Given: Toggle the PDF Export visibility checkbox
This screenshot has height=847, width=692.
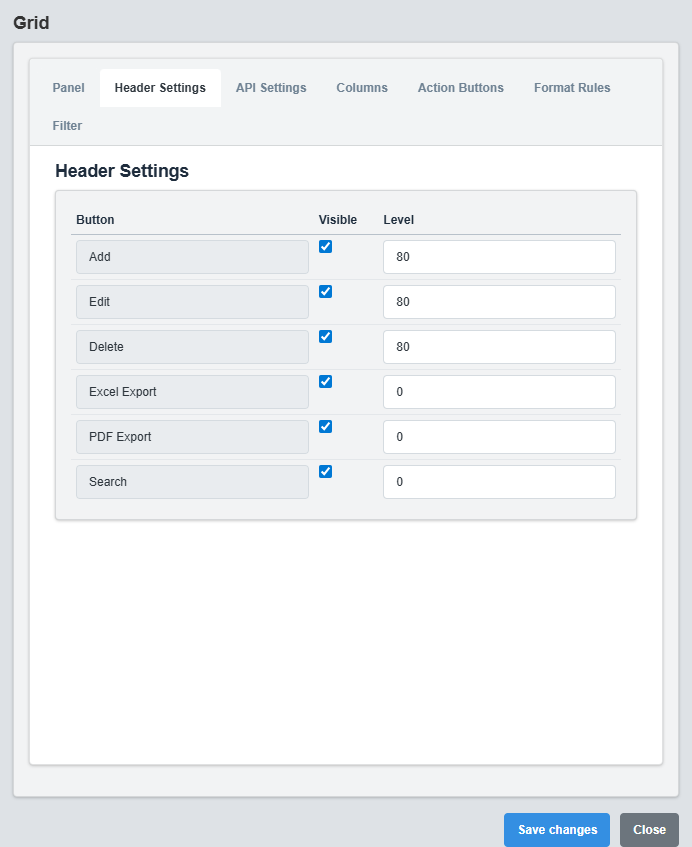Looking at the screenshot, I should coord(325,426).
